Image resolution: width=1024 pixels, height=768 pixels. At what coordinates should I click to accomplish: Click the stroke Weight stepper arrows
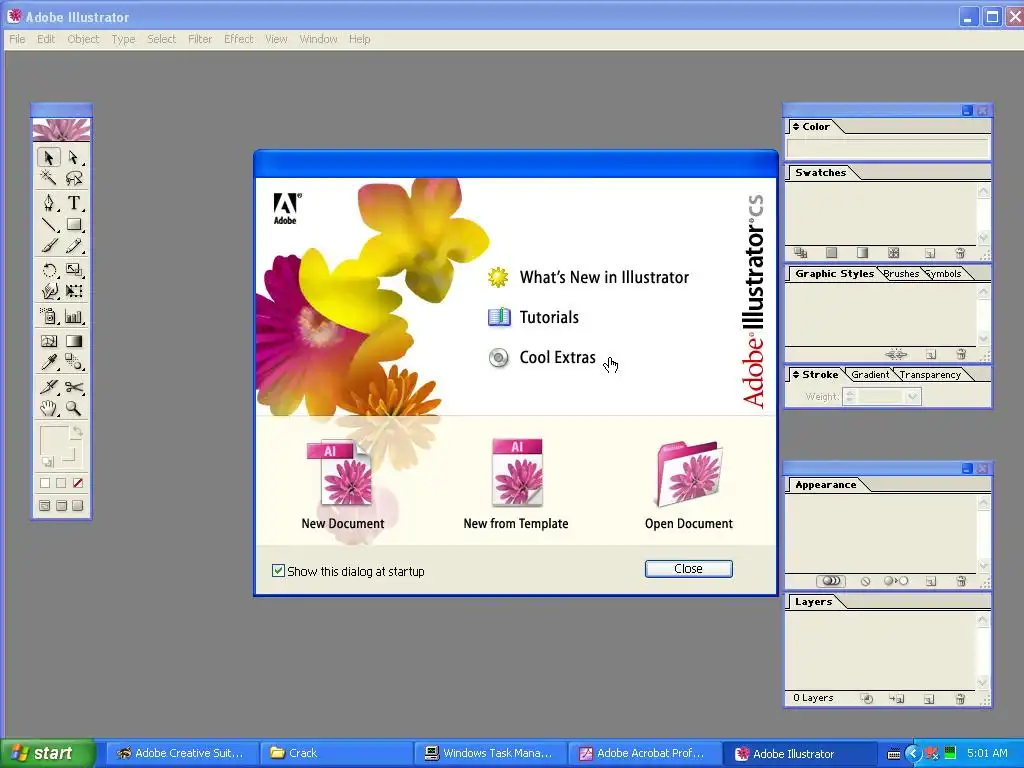point(850,396)
